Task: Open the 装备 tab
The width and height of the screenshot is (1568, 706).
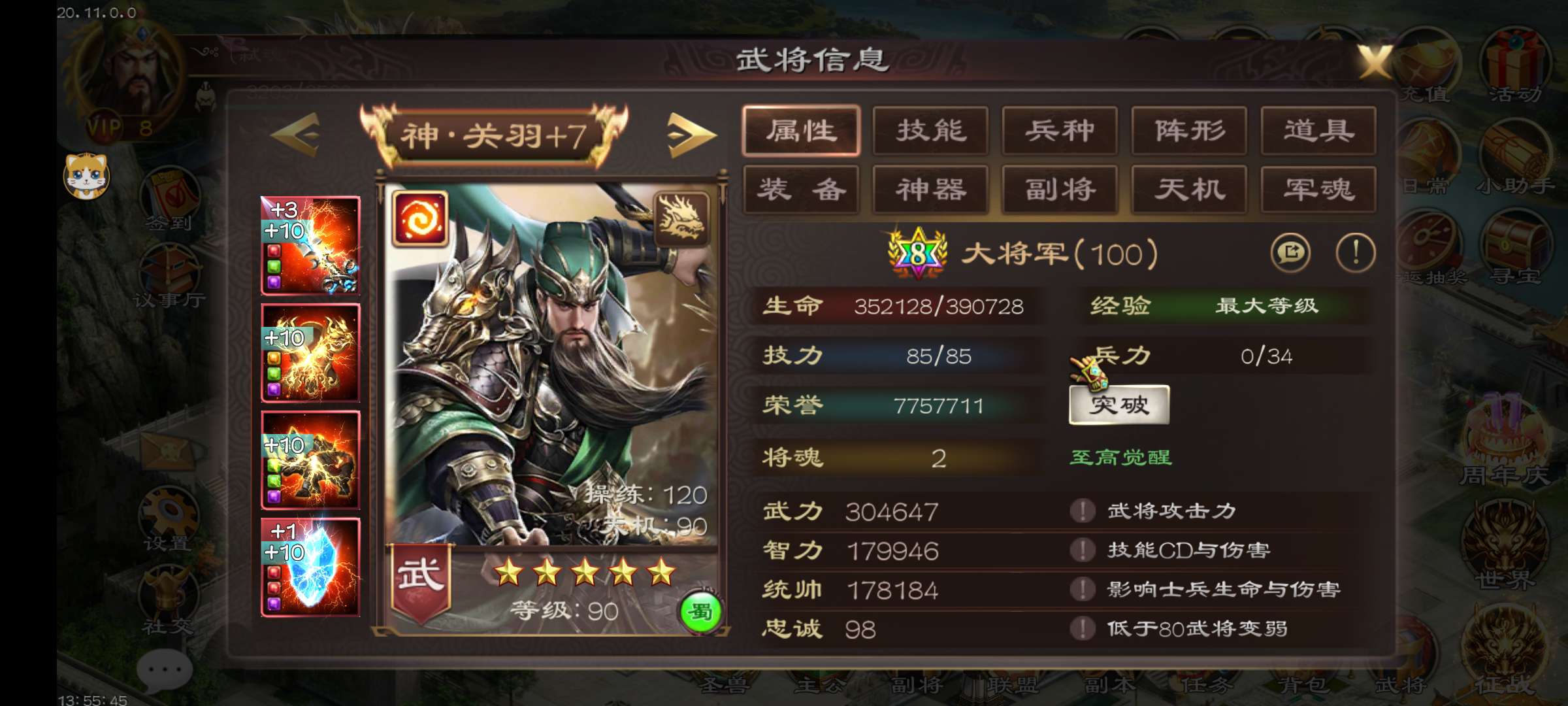Action: [x=801, y=190]
